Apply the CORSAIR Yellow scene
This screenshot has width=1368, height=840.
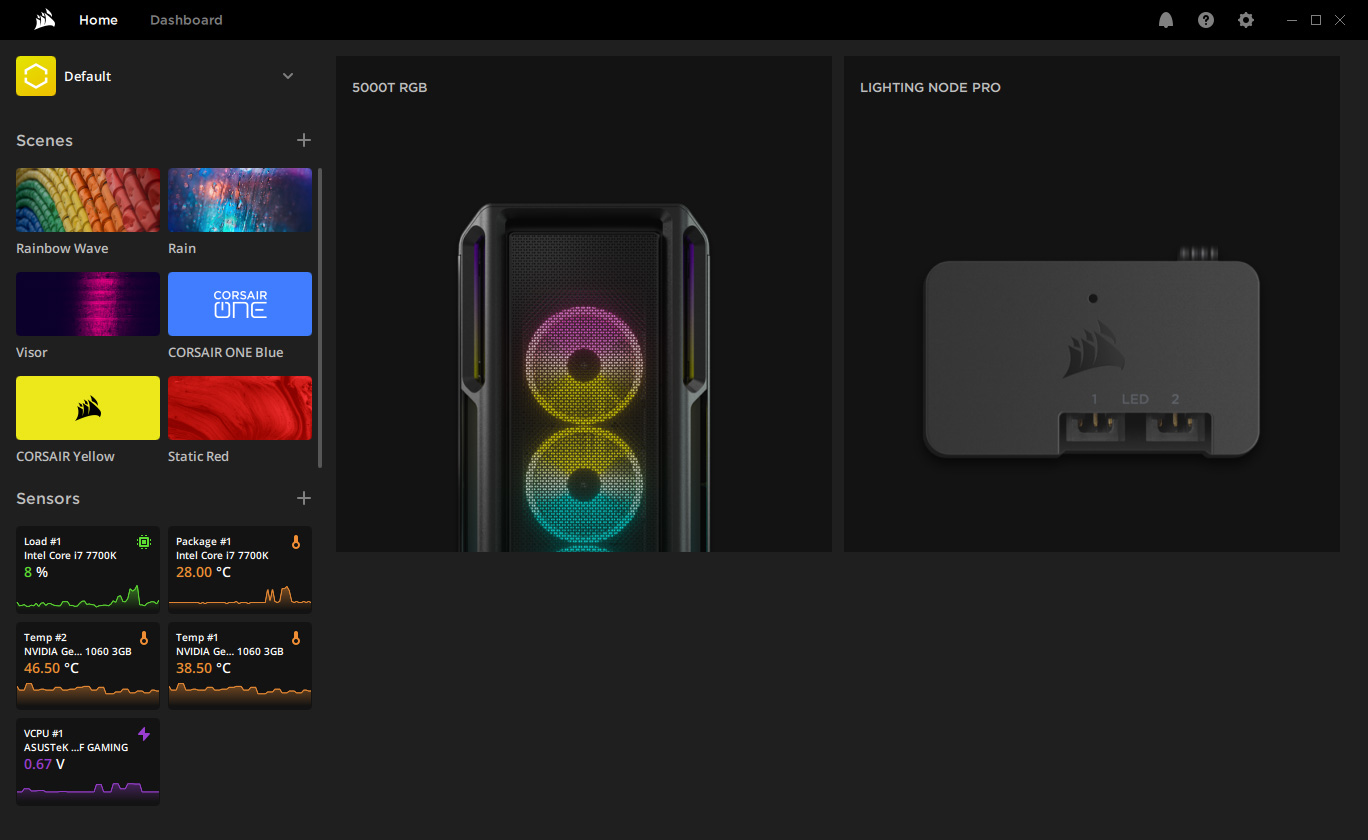point(88,408)
